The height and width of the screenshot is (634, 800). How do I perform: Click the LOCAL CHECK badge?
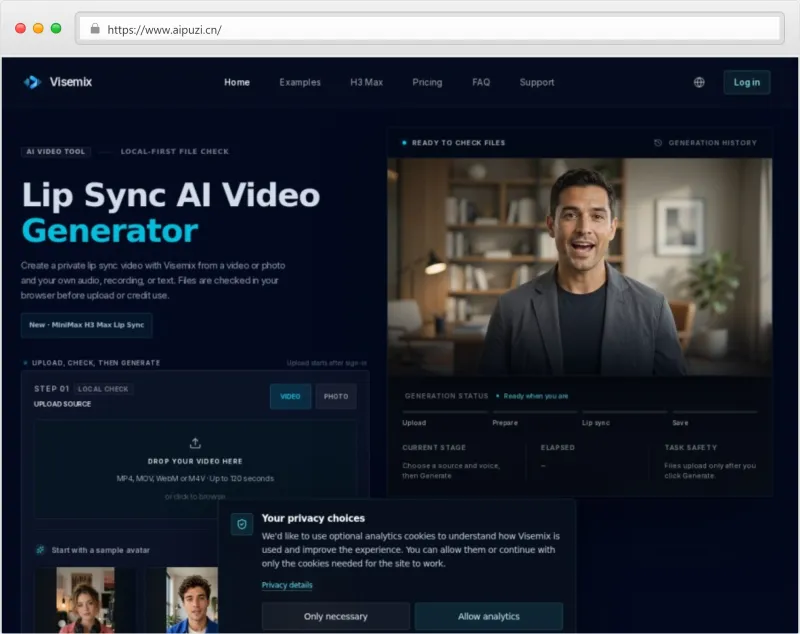(x=103, y=389)
